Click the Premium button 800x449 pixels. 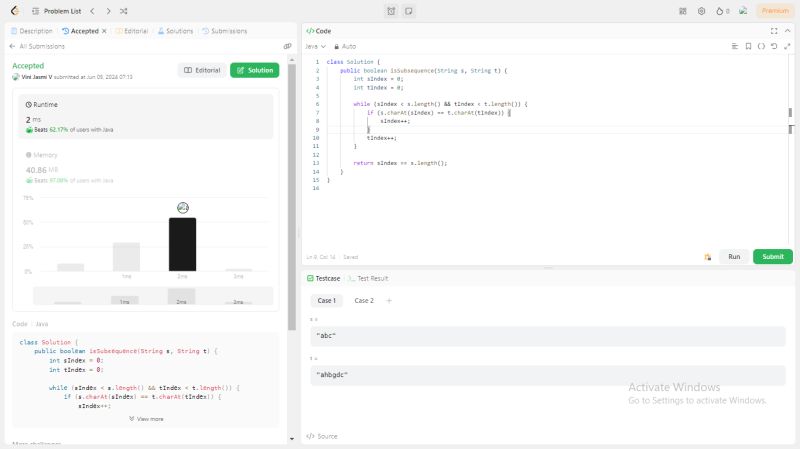pos(775,11)
